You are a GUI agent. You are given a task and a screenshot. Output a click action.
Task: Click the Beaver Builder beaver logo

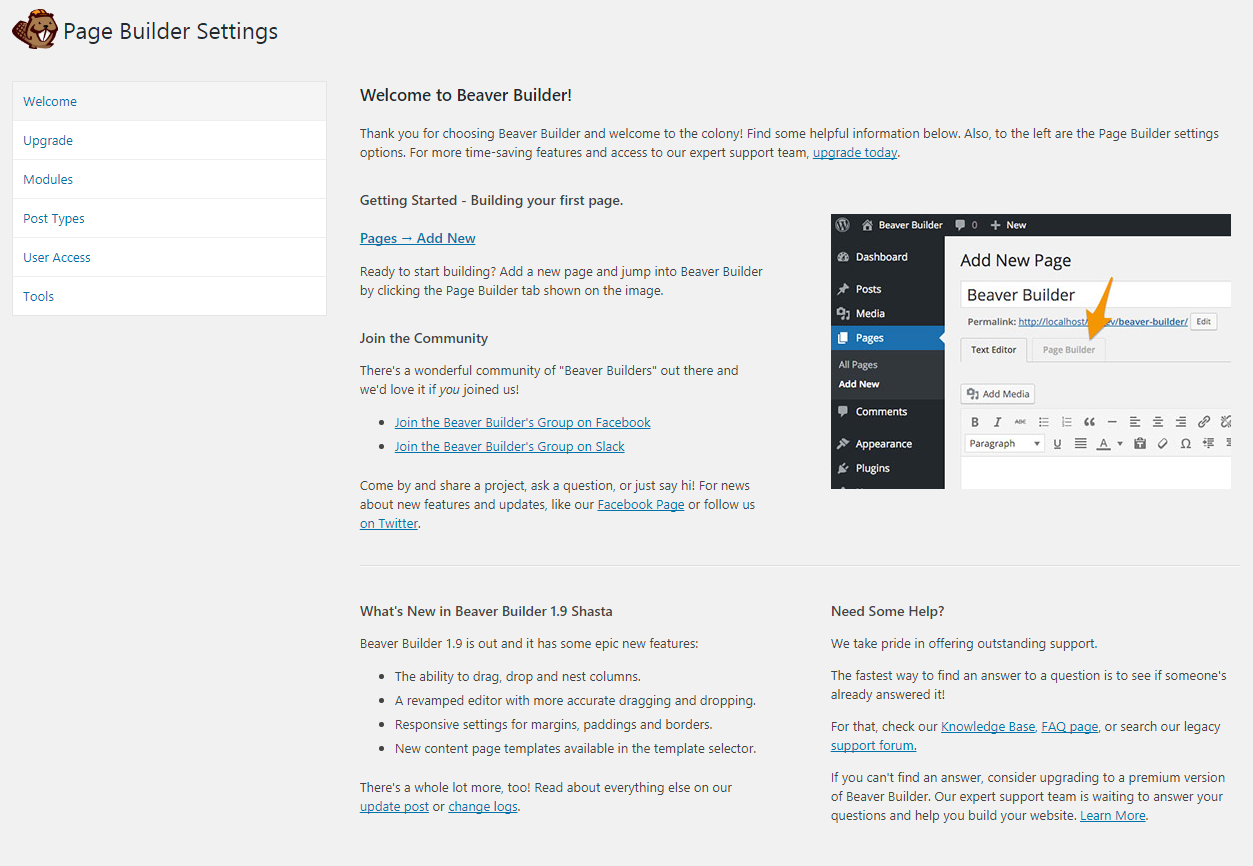pyautogui.click(x=34, y=30)
